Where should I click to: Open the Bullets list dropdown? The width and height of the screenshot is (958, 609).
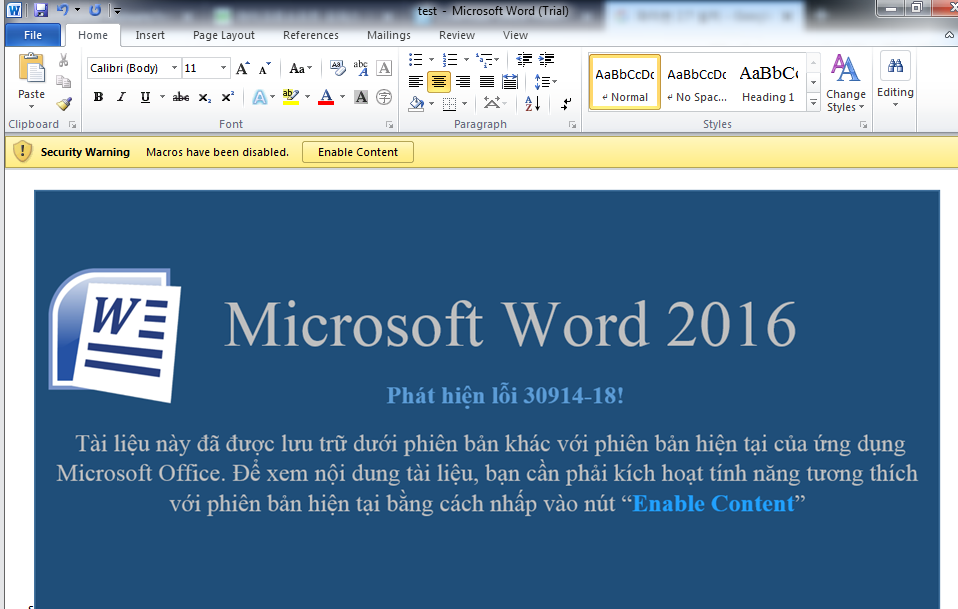click(432, 59)
